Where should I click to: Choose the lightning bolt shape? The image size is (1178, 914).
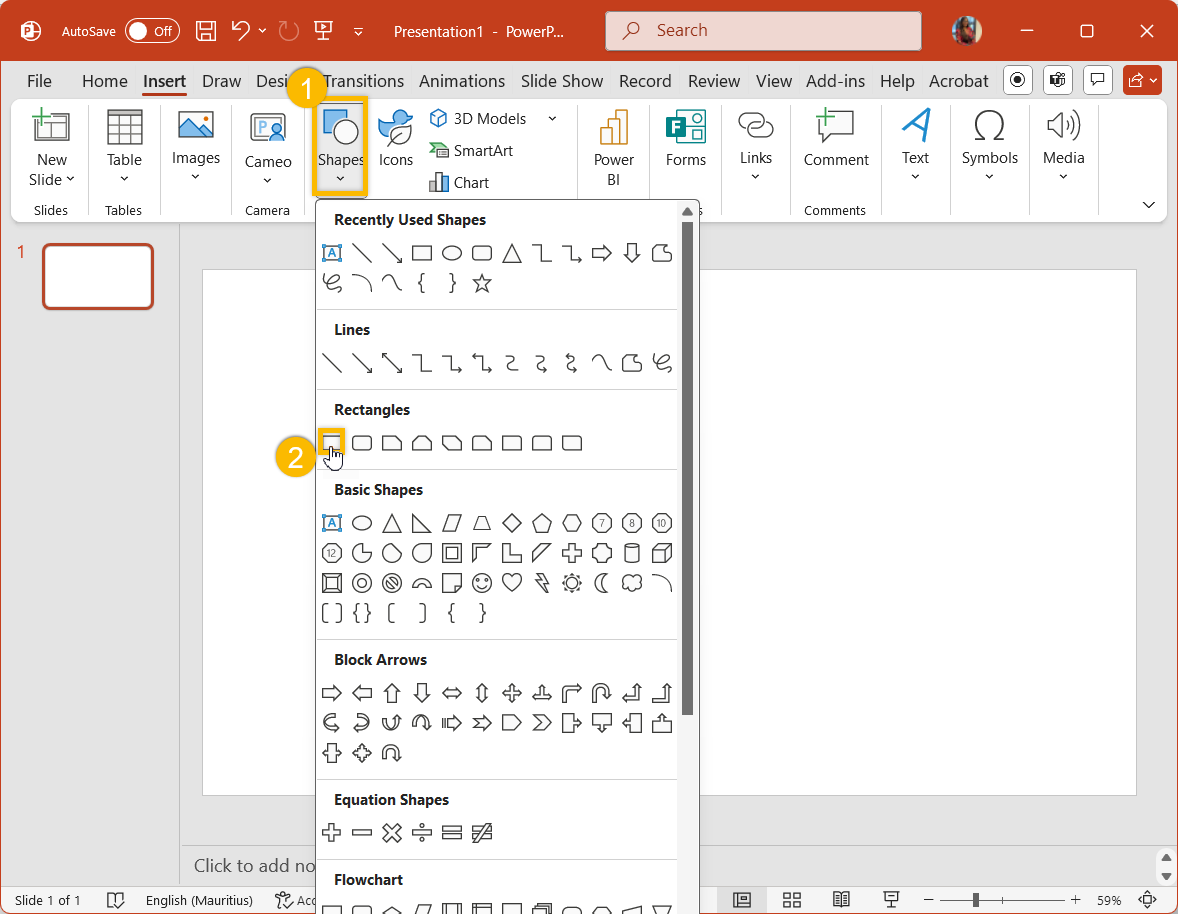click(542, 583)
